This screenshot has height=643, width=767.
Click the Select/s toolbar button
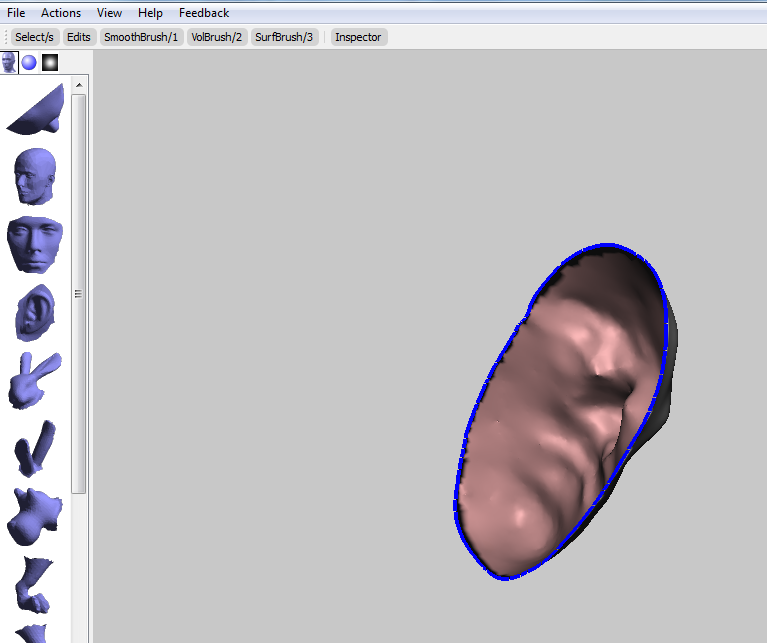(x=34, y=37)
